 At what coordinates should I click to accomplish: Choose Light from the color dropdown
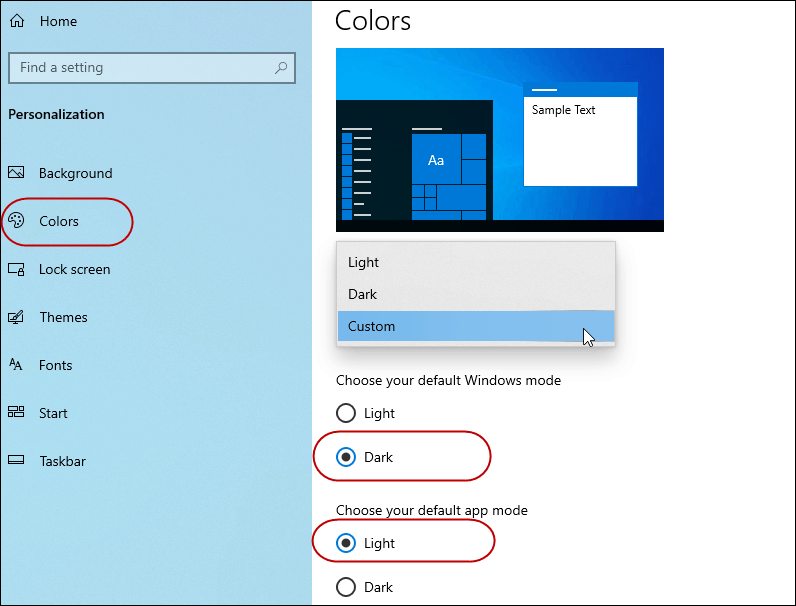476,262
